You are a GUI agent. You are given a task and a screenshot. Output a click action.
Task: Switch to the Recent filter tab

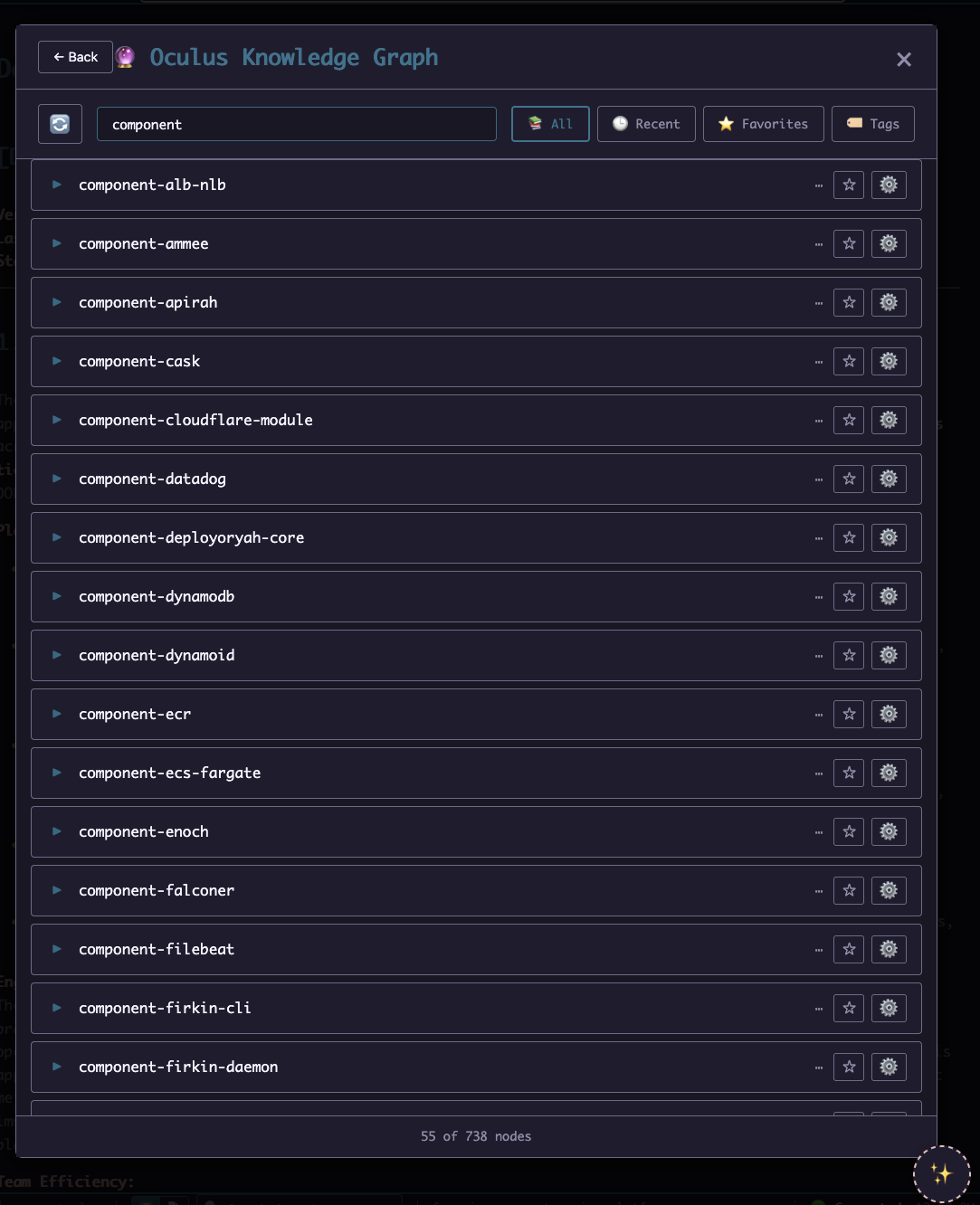tap(646, 124)
